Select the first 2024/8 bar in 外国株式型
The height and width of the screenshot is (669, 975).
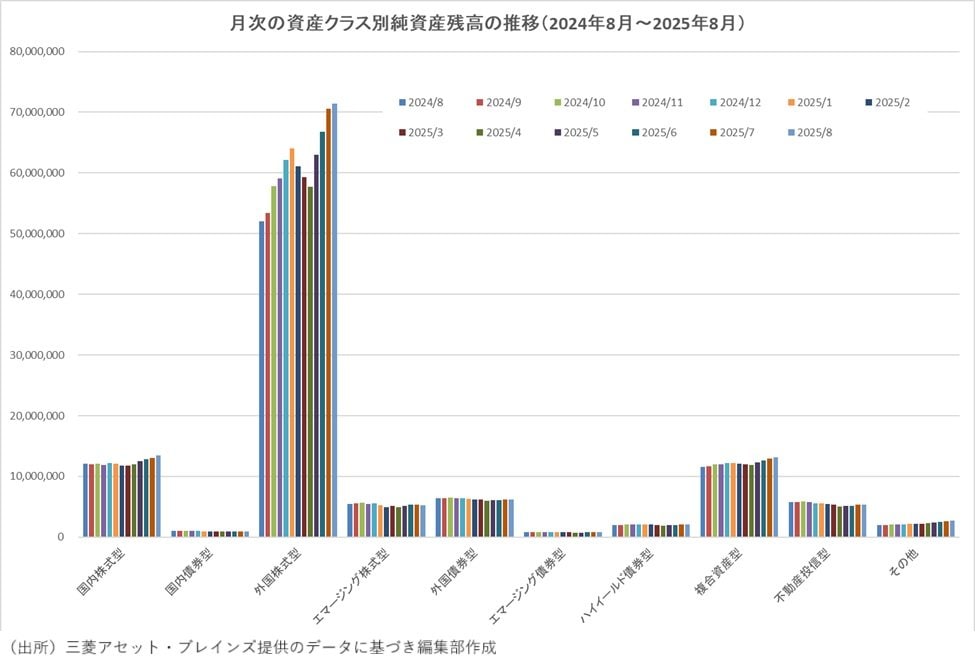coord(262,380)
